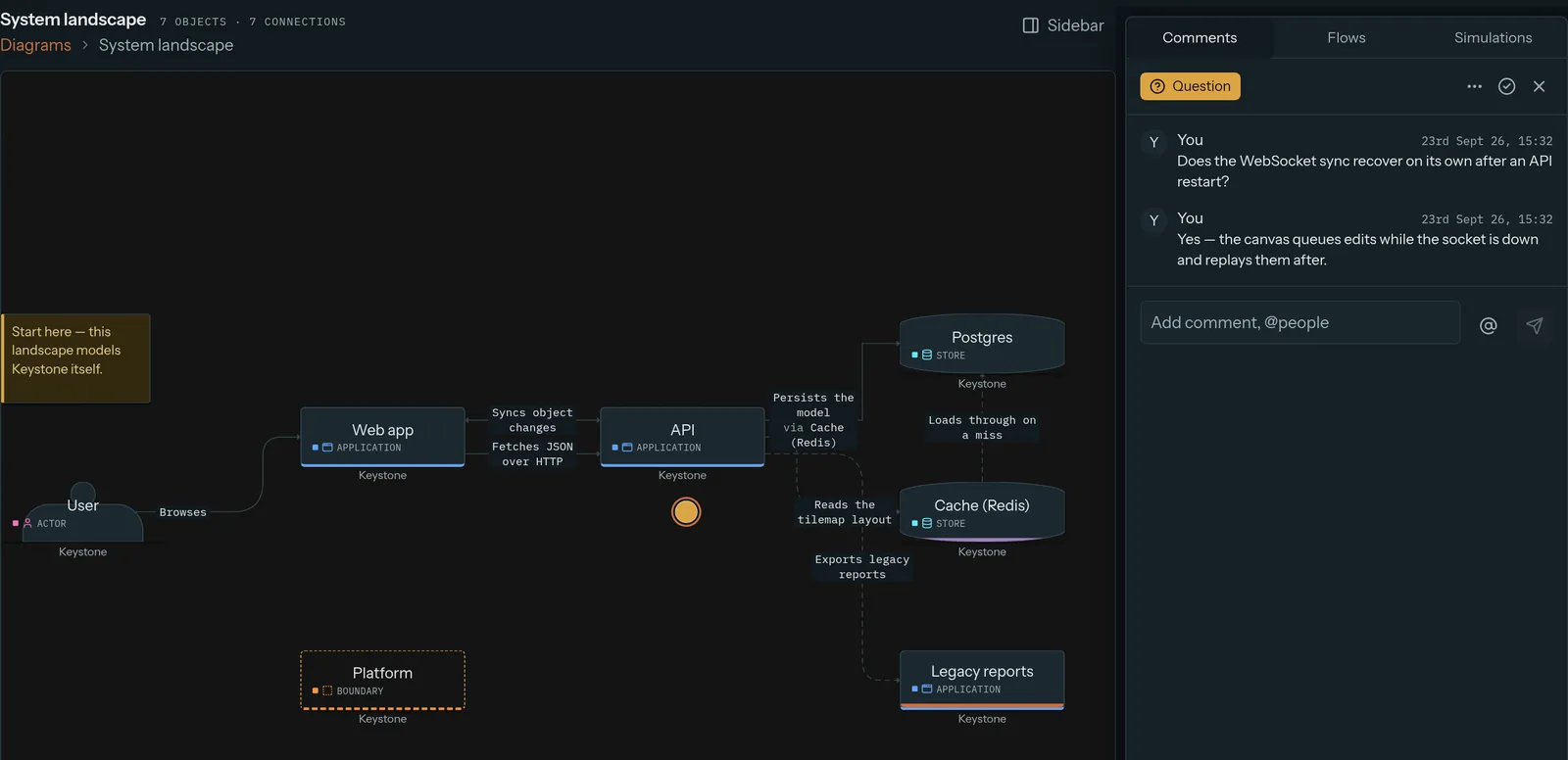Image resolution: width=1568 pixels, height=760 pixels.
Task: Switch to the Simulations tab
Action: (x=1493, y=38)
